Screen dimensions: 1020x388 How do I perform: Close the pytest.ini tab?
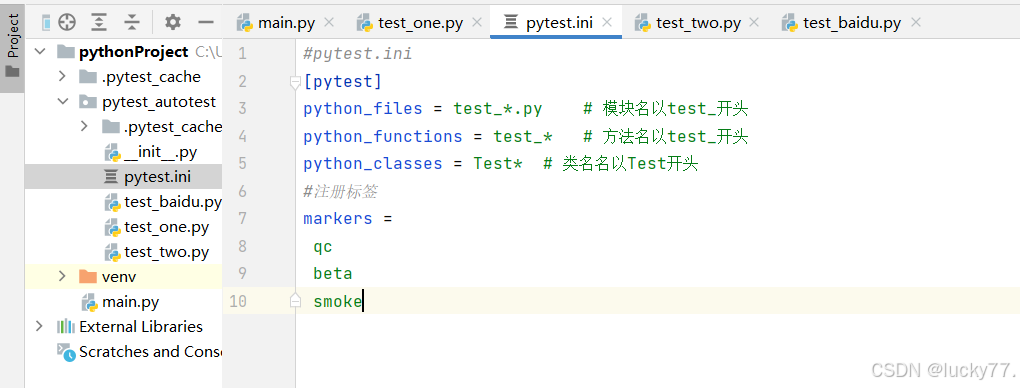607,23
